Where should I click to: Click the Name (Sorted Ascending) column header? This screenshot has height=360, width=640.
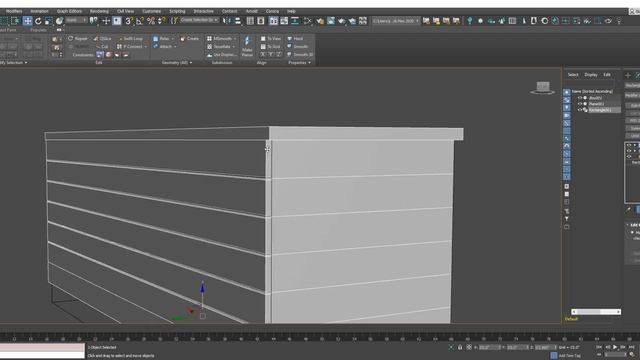tap(592, 91)
